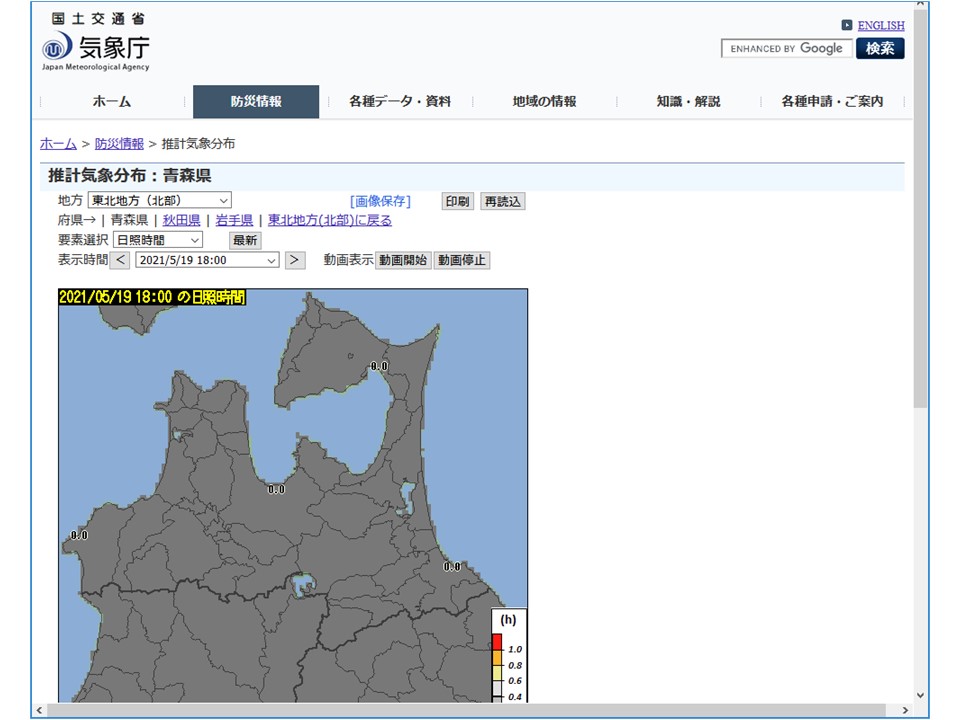
Task: Click the 再読込 reload button
Action: pos(502,201)
